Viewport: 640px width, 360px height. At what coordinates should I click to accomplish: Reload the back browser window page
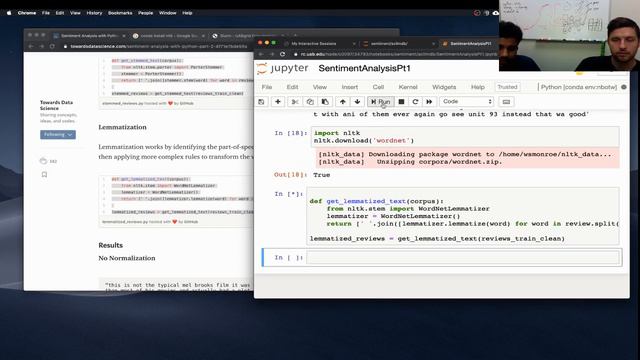pyautogui.click(x=52, y=46)
